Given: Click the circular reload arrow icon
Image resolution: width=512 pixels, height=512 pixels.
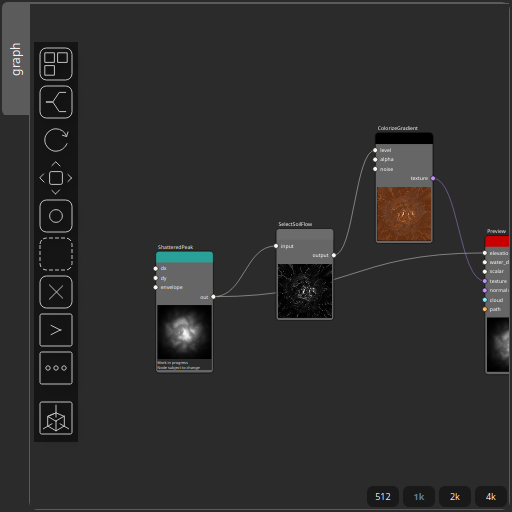Looking at the screenshot, I should tap(56, 140).
